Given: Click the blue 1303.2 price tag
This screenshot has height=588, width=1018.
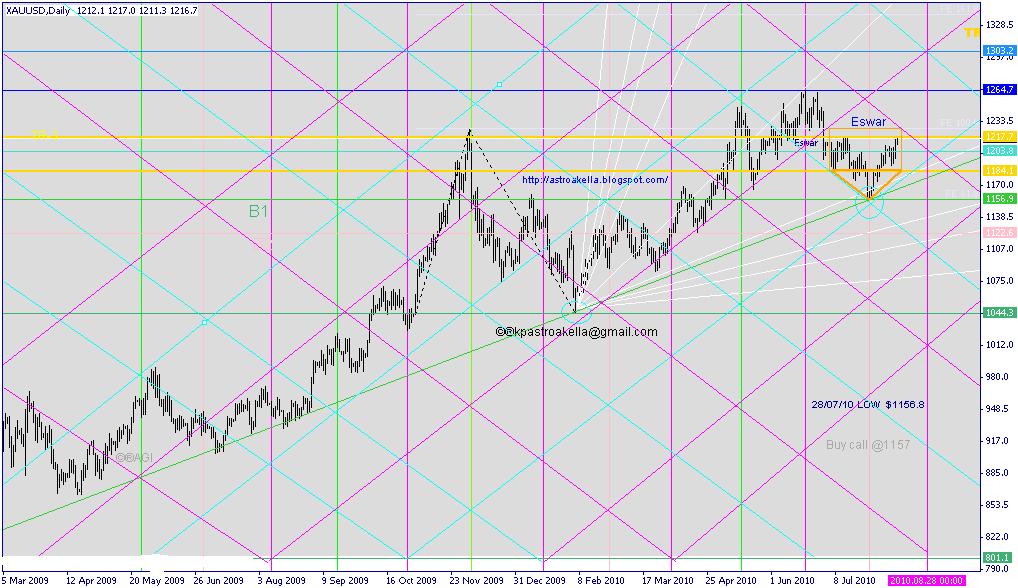Looking at the screenshot, I should tap(999, 51).
